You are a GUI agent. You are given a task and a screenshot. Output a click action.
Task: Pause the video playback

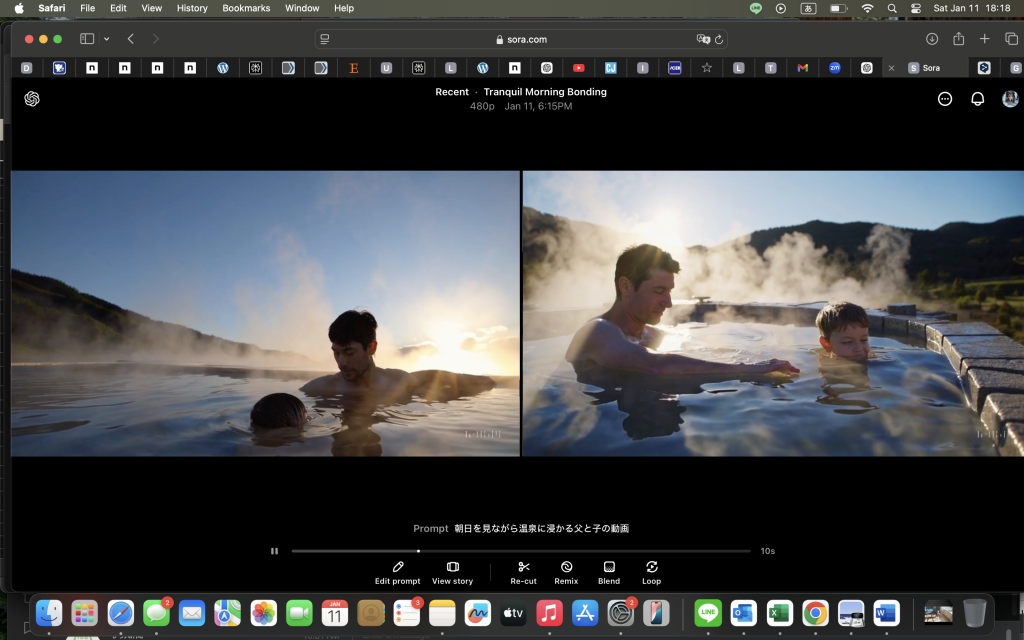274,551
